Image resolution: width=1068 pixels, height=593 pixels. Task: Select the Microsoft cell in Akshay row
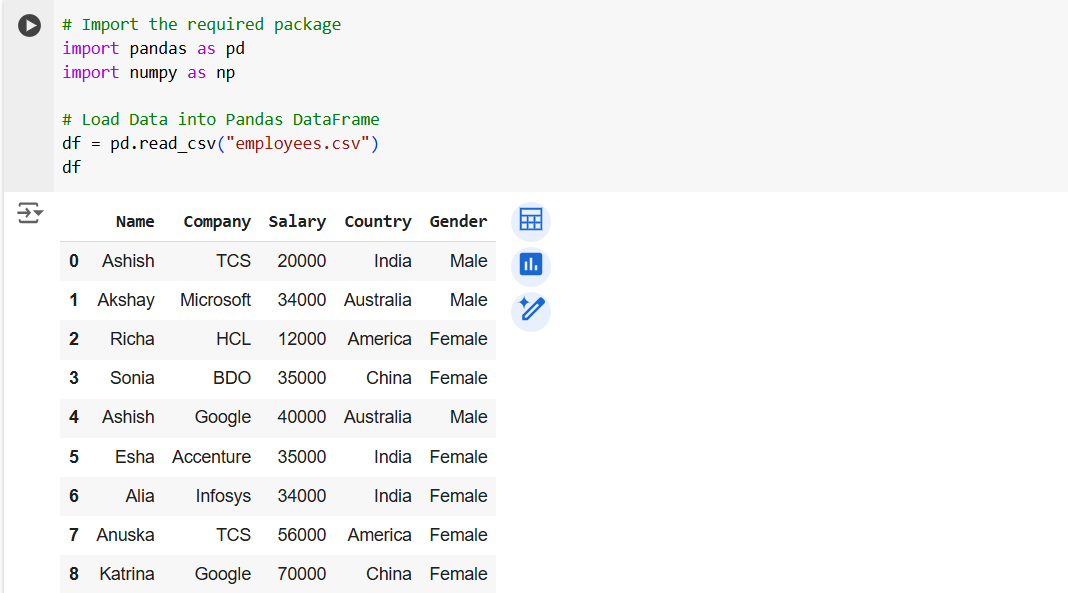pos(215,300)
